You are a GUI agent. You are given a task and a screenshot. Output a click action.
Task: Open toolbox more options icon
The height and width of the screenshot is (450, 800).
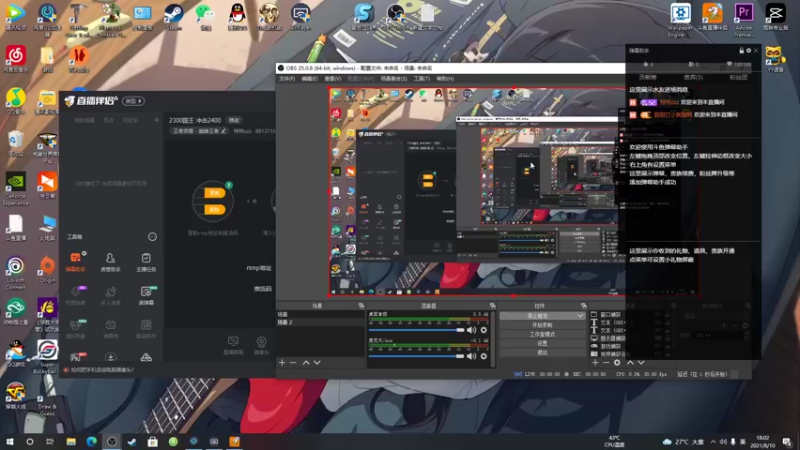point(152,237)
